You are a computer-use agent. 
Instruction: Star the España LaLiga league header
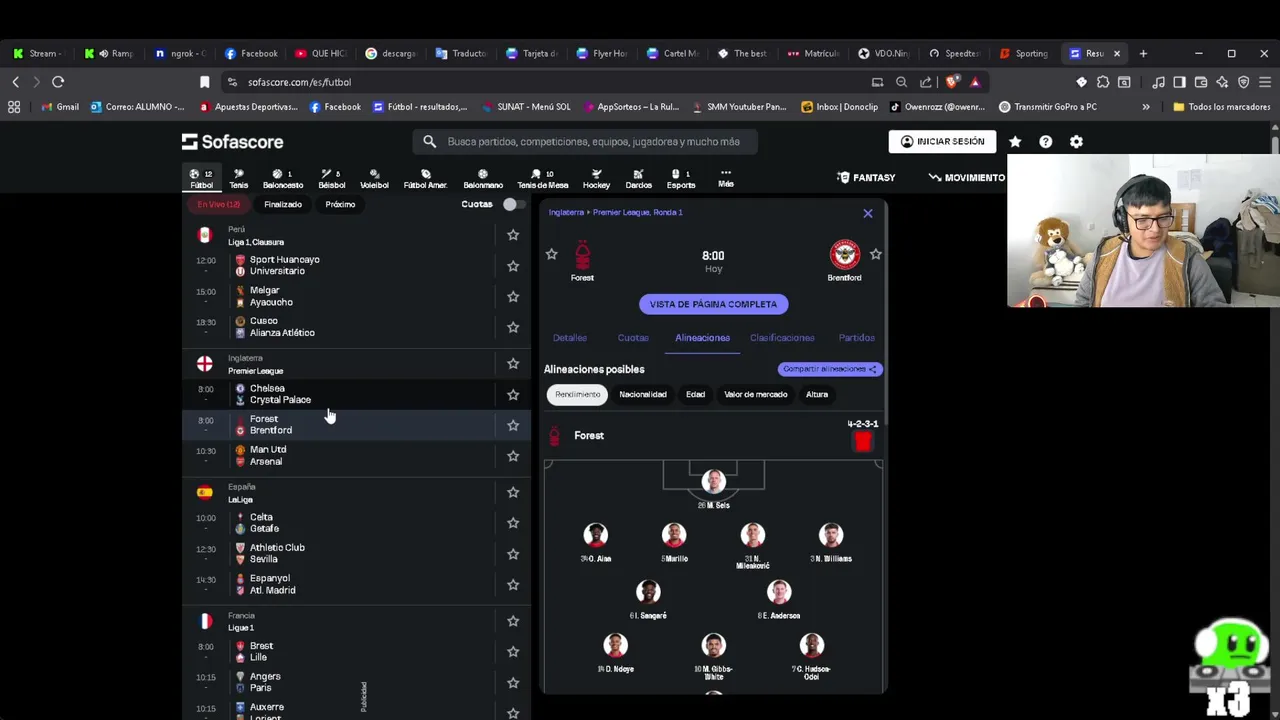point(513,492)
